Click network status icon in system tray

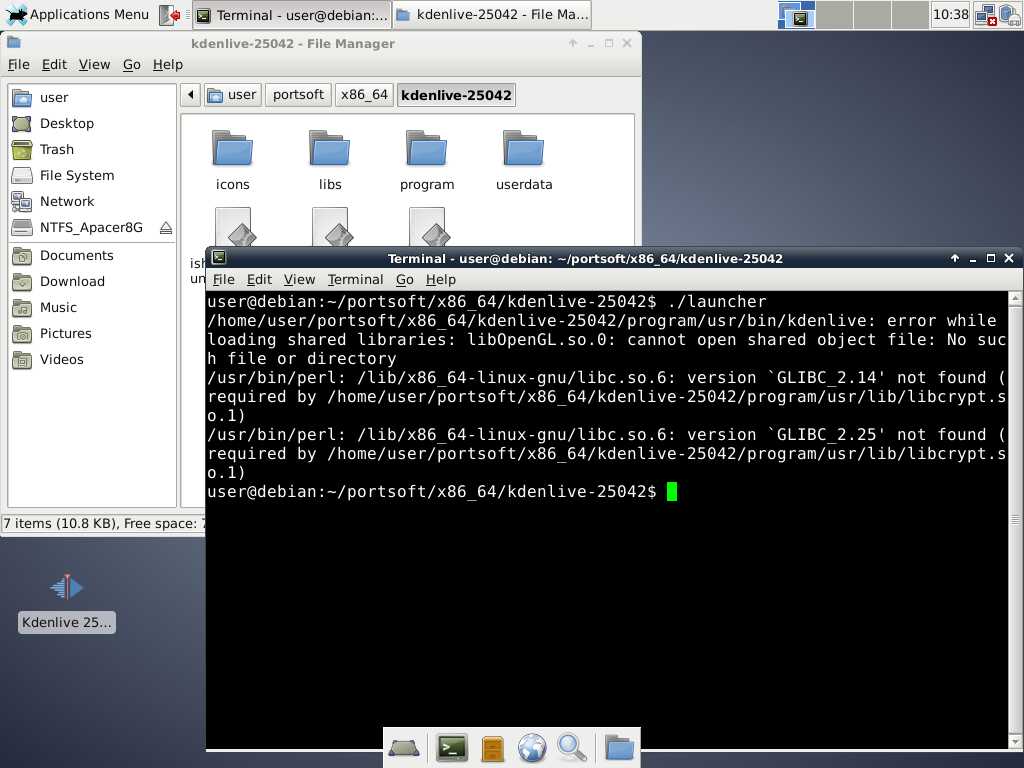click(x=985, y=15)
